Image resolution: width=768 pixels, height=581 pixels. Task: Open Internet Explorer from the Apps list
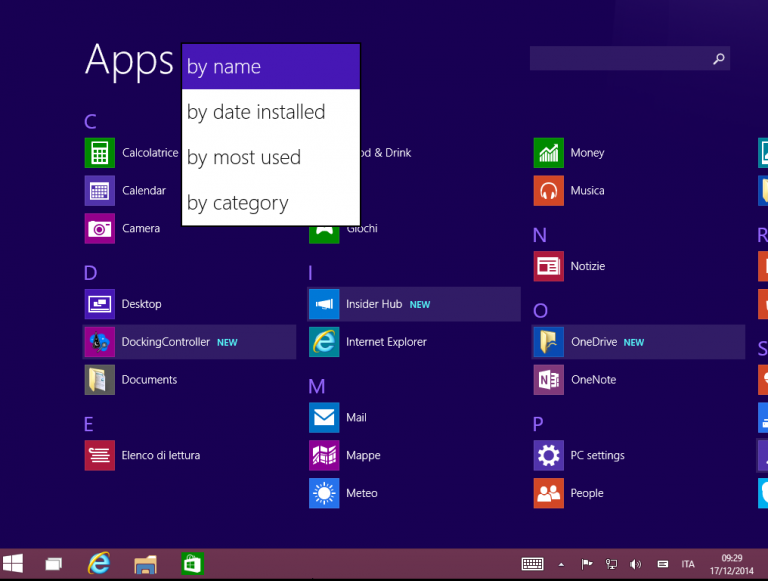[324, 342]
